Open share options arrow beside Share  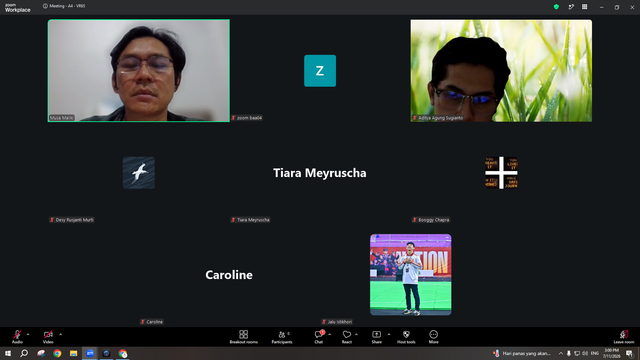click(x=389, y=334)
